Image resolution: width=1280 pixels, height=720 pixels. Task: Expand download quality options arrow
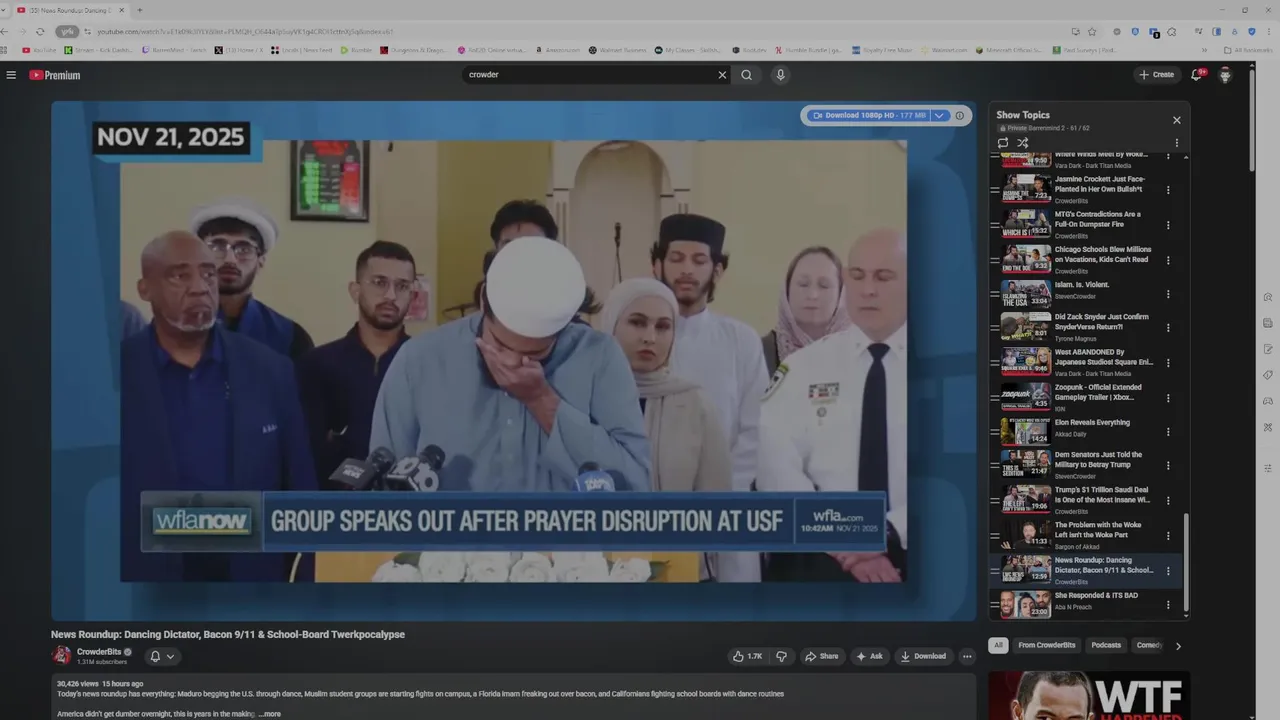(939, 116)
